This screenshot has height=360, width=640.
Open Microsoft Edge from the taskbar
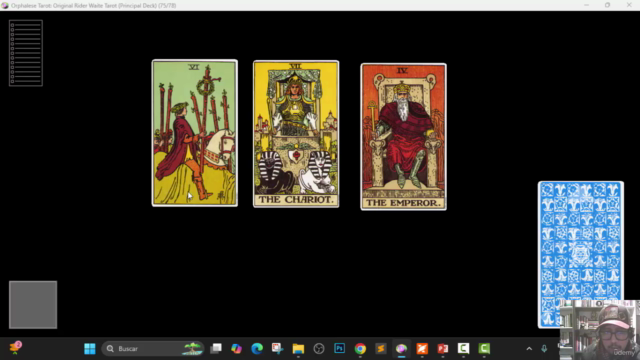tap(257, 349)
